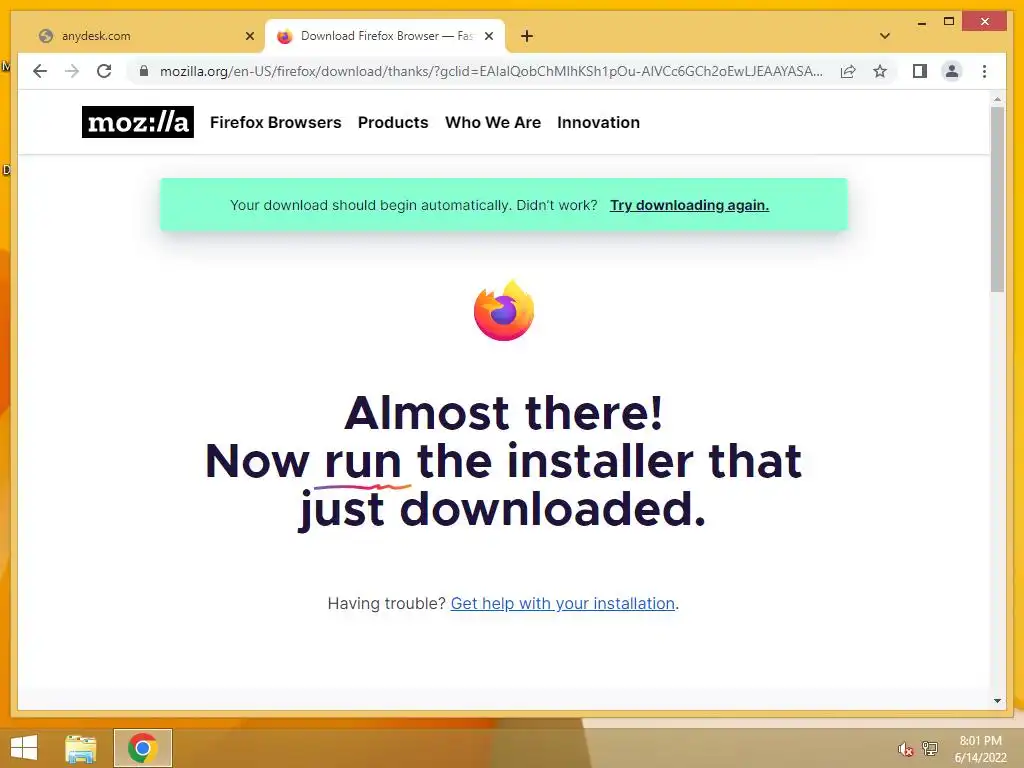The height and width of the screenshot is (768, 1024).
Task: Close the Chrome window
Action: point(985,22)
